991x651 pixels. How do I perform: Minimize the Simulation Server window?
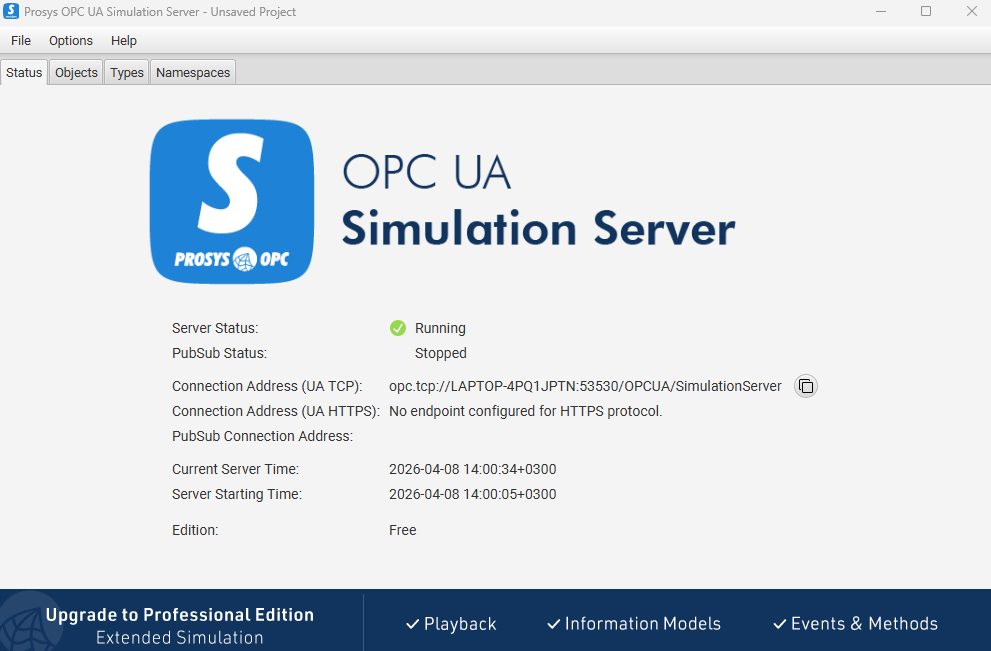[880, 11]
